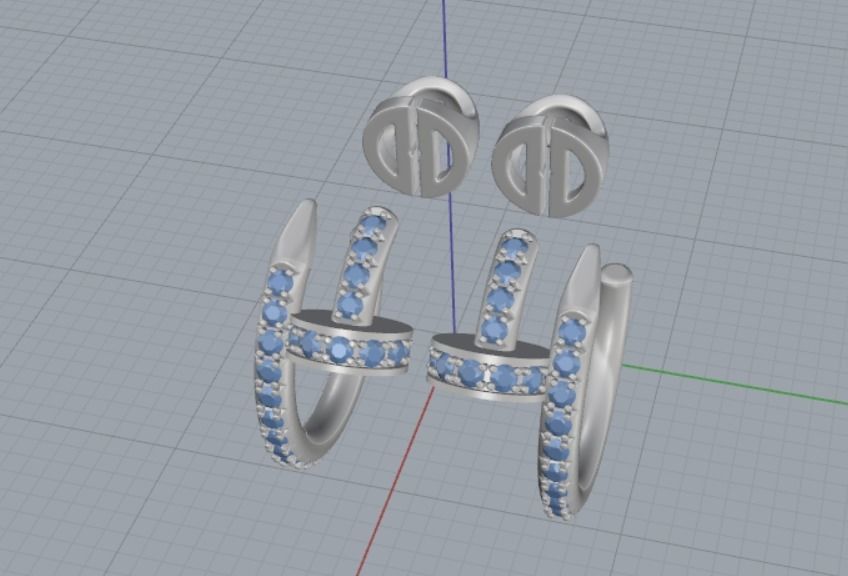Pick the right earring's flat gem-set disc

click(491, 369)
